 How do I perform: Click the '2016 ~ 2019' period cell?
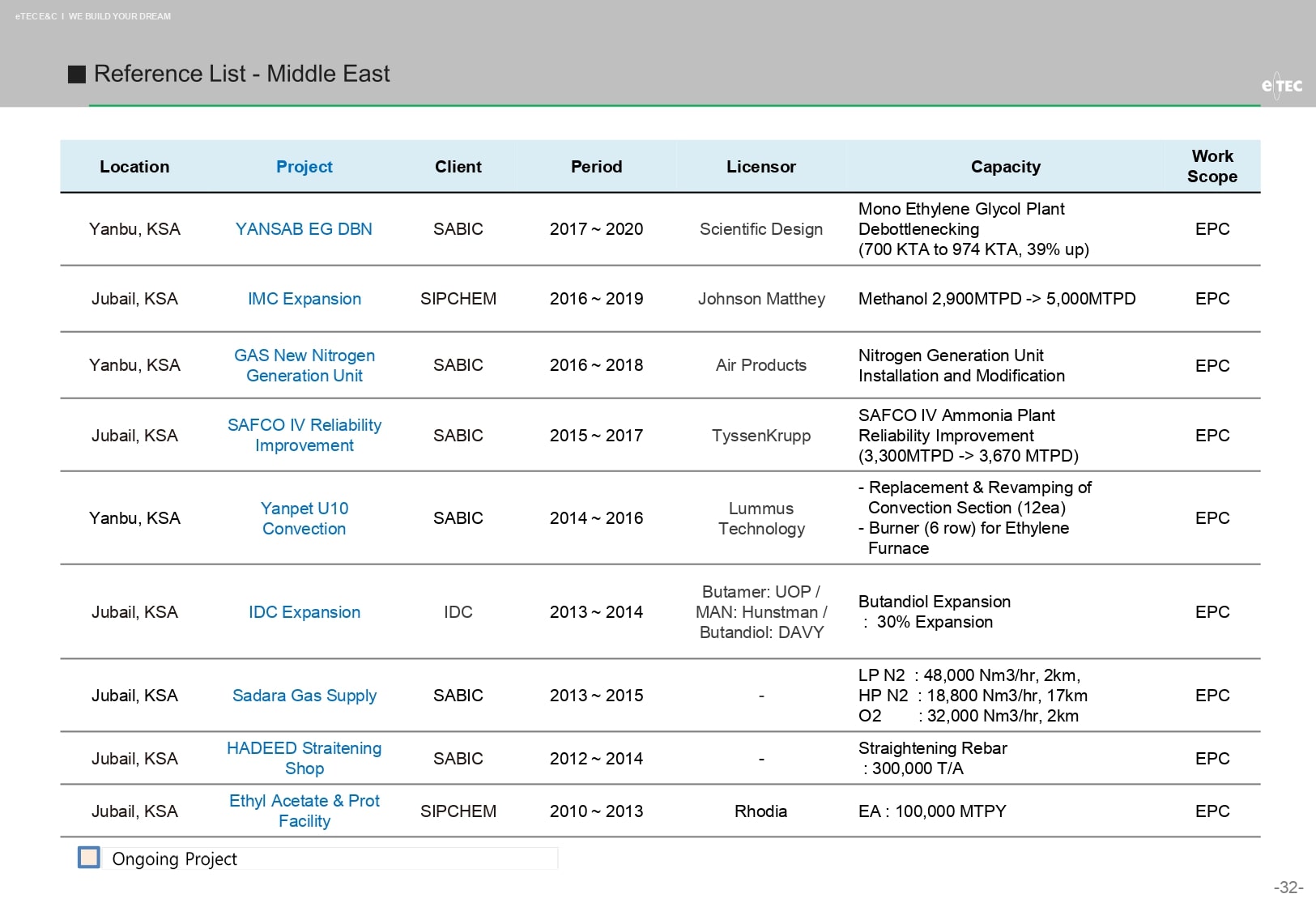597,299
